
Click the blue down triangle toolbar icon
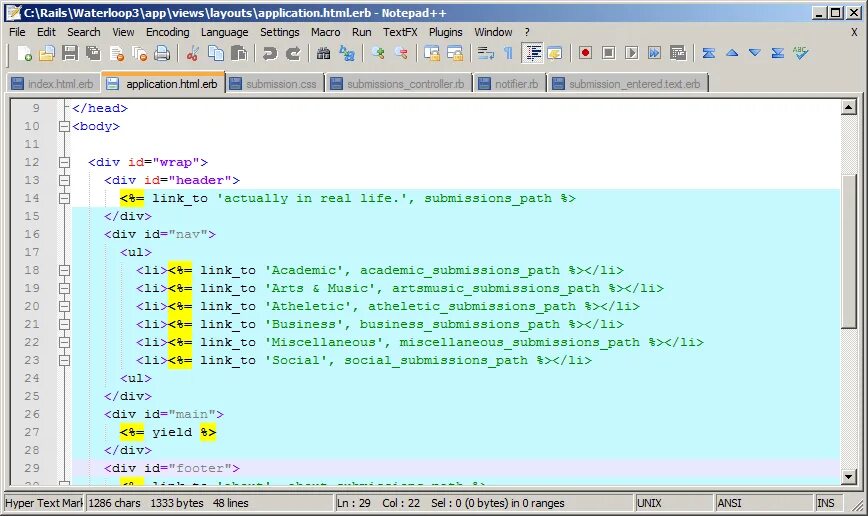pyautogui.click(x=755, y=53)
